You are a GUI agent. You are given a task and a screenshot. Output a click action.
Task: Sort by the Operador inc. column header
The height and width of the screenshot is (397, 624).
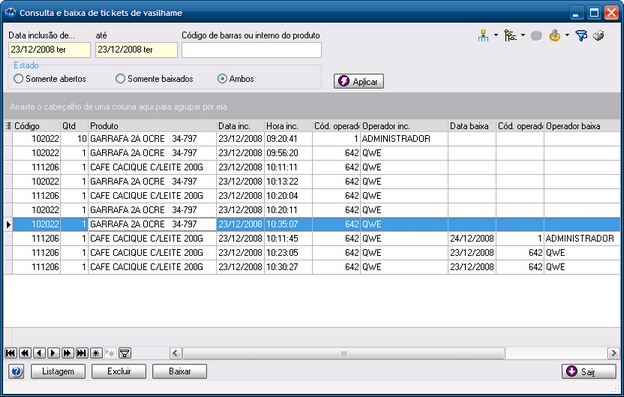tap(404, 126)
